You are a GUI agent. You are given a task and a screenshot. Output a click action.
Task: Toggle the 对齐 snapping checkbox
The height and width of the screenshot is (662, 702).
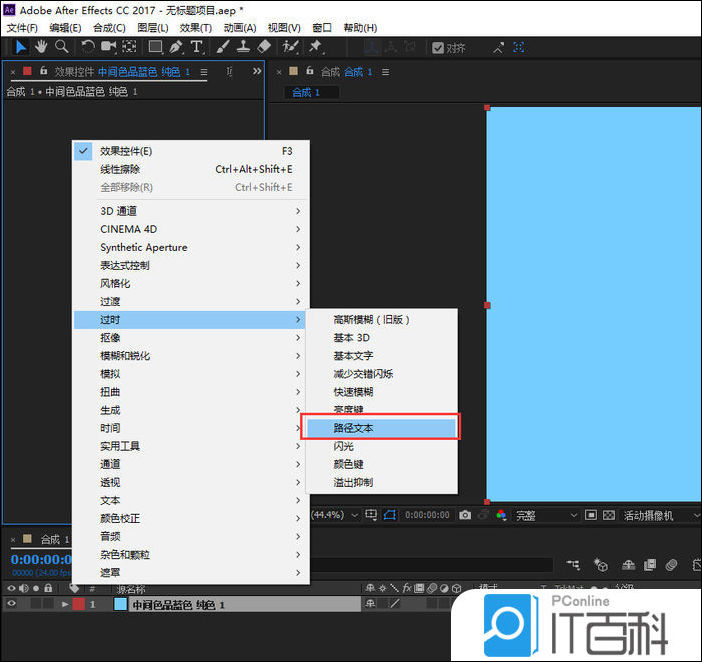click(438, 48)
